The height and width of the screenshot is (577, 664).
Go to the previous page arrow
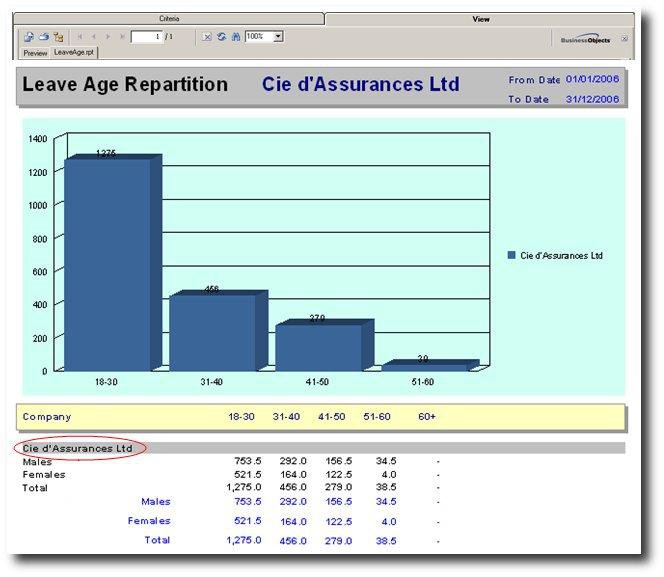(x=94, y=37)
